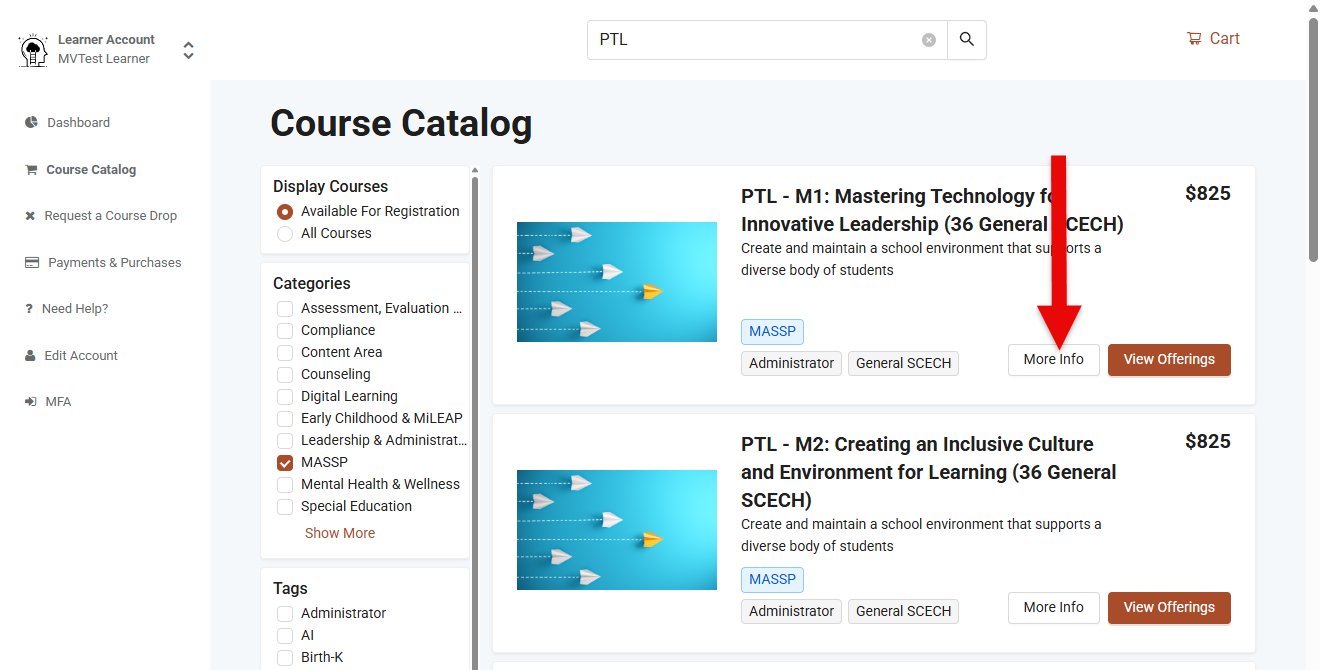
Task: Check the Compliance category
Action: 285,331
